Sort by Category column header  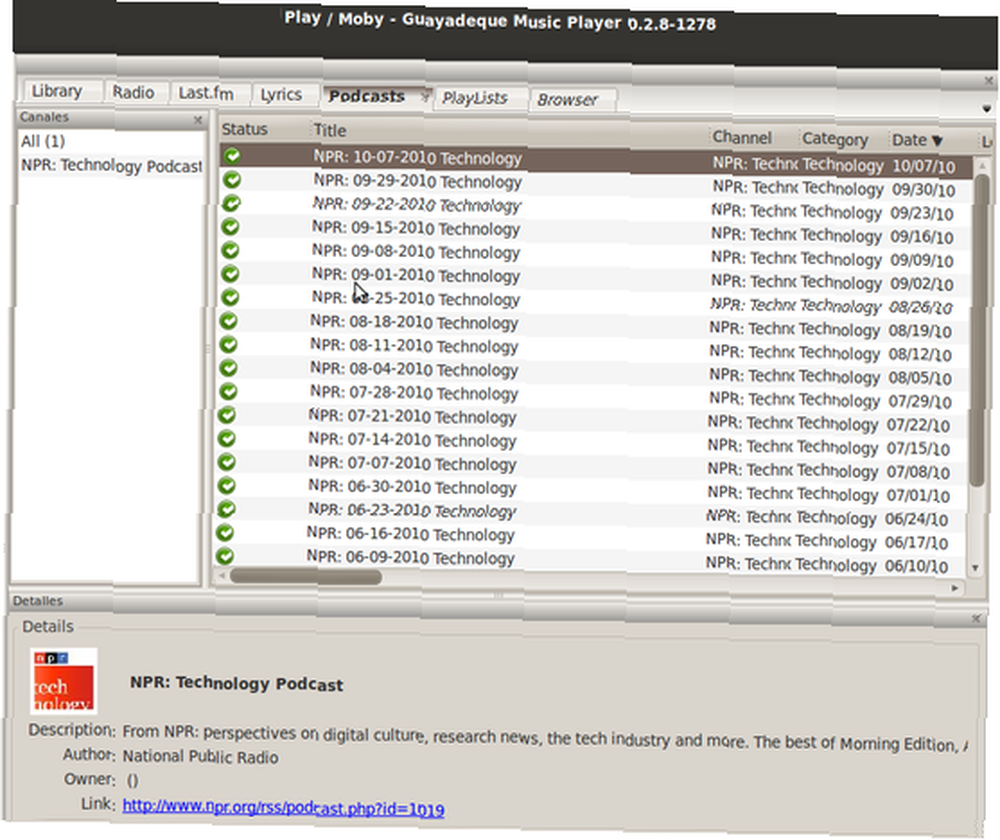835,138
